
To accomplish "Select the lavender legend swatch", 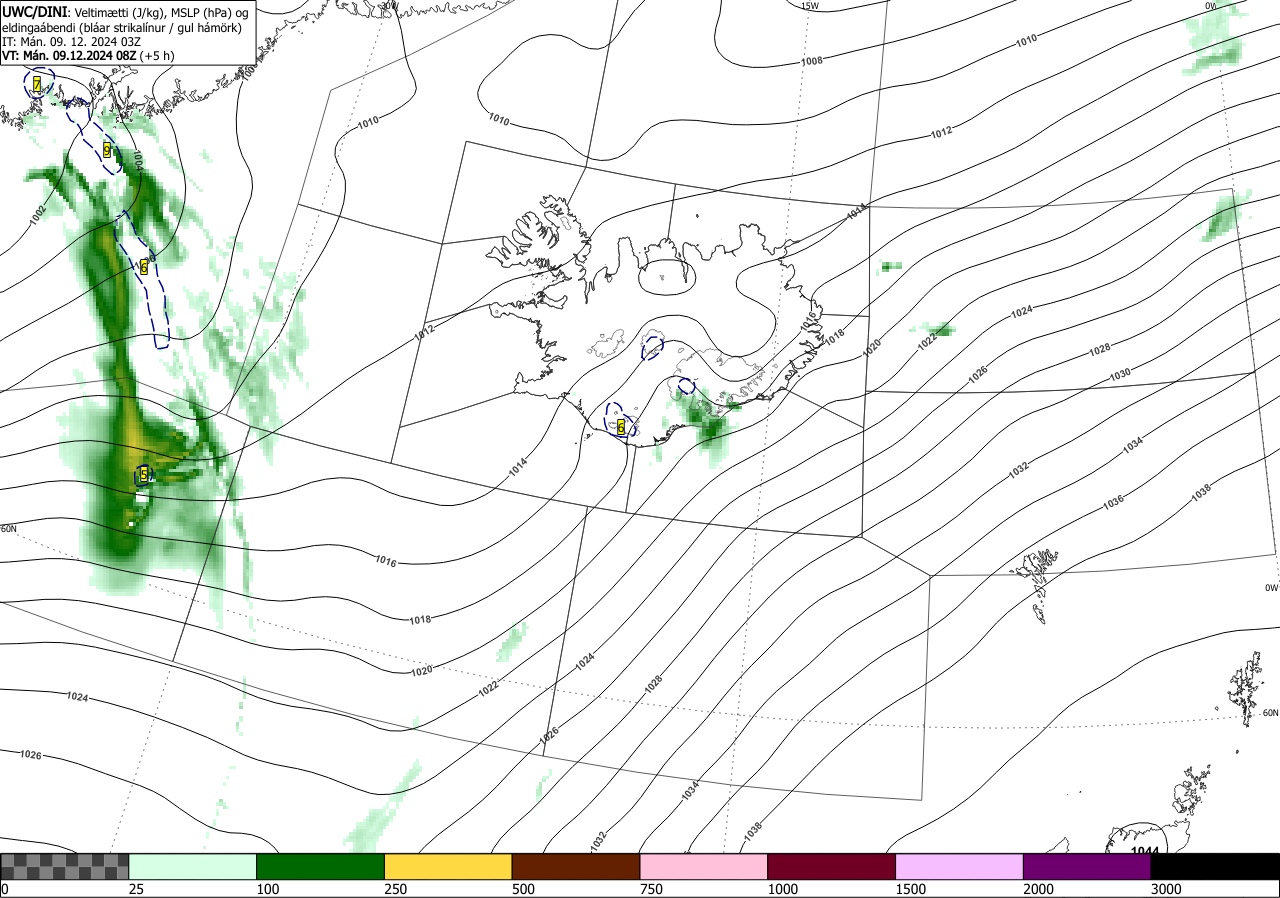I will 960,866.
